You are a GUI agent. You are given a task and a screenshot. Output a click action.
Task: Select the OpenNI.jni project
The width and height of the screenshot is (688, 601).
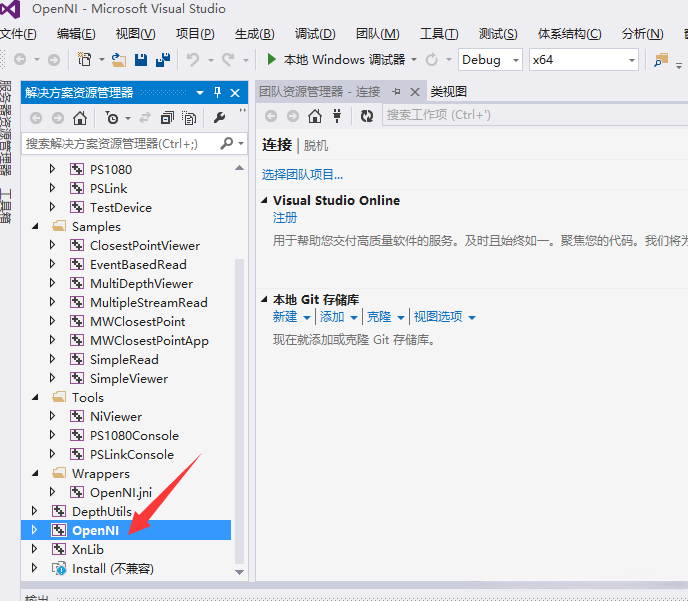tap(121, 493)
